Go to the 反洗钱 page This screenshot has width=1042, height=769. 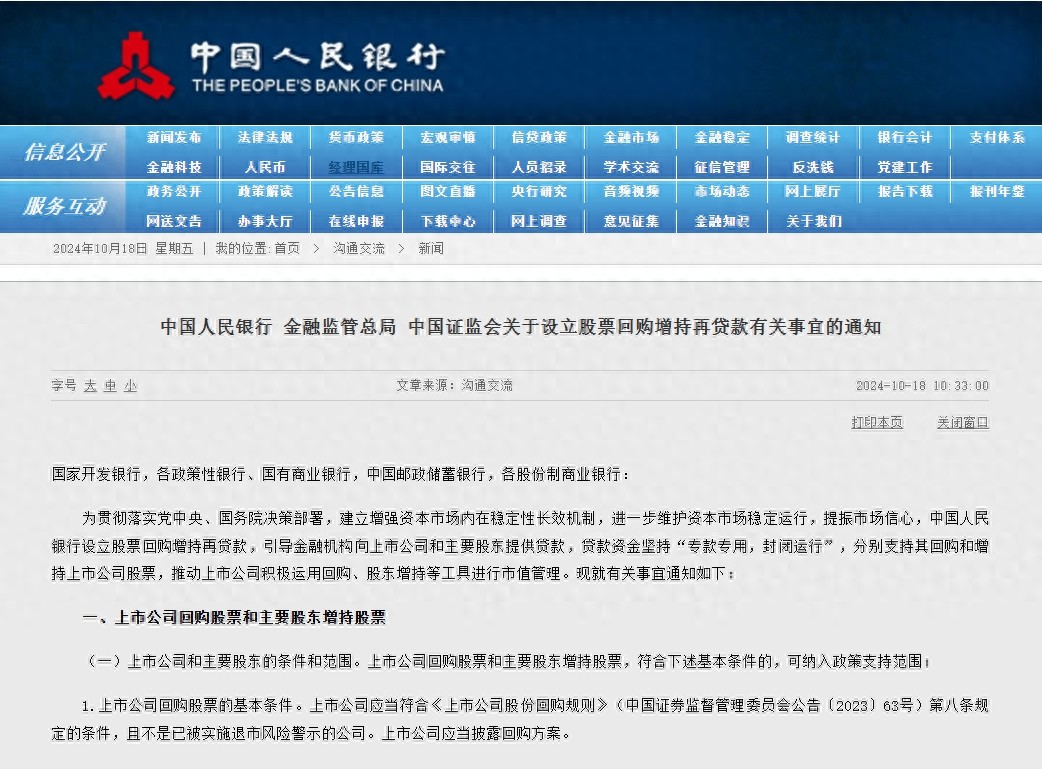click(x=812, y=166)
